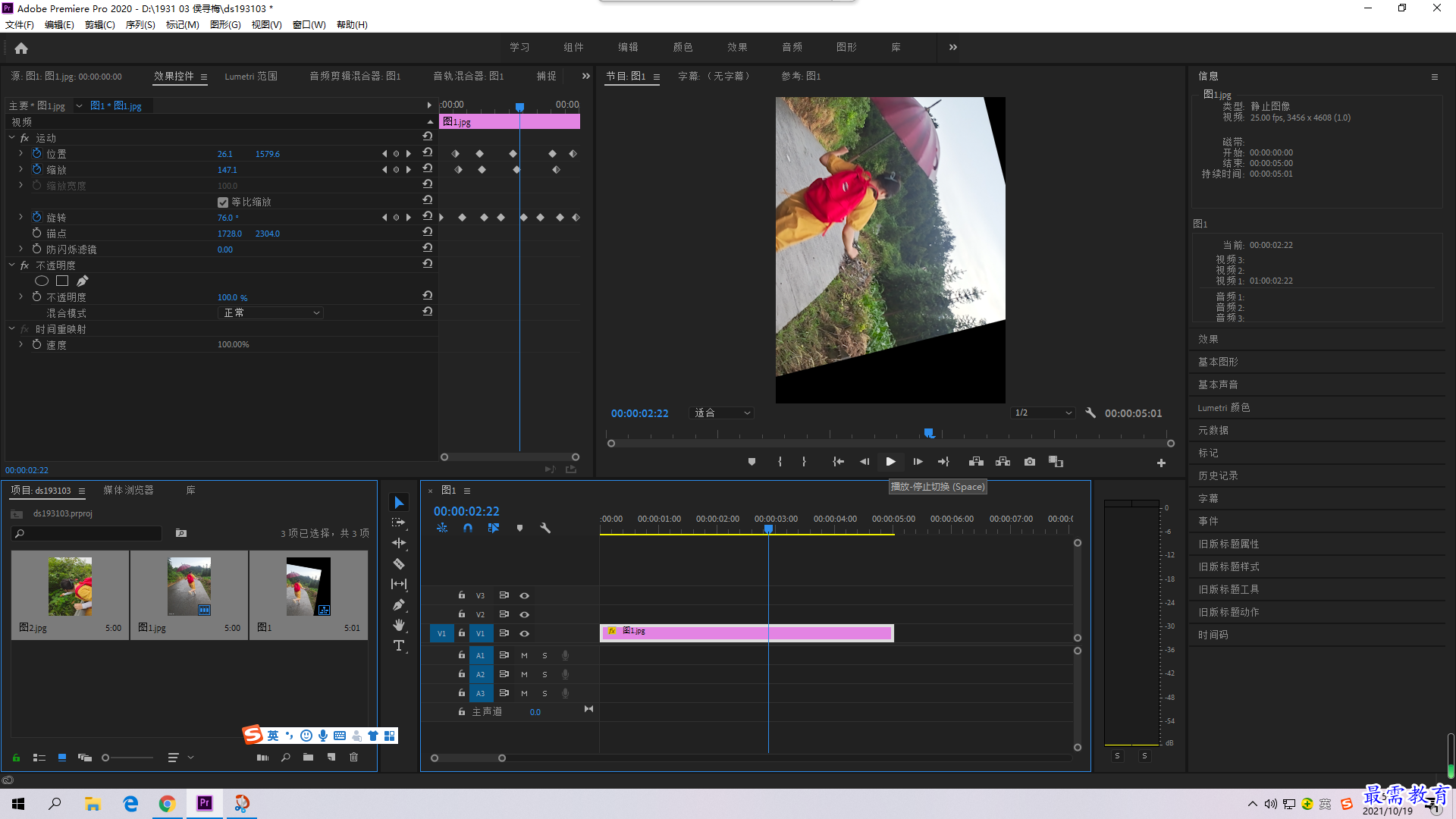Select the free draw Bezier mask pen
The height and width of the screenshot is (819, 1456).
pyautogui.click(x=82, y=281)
